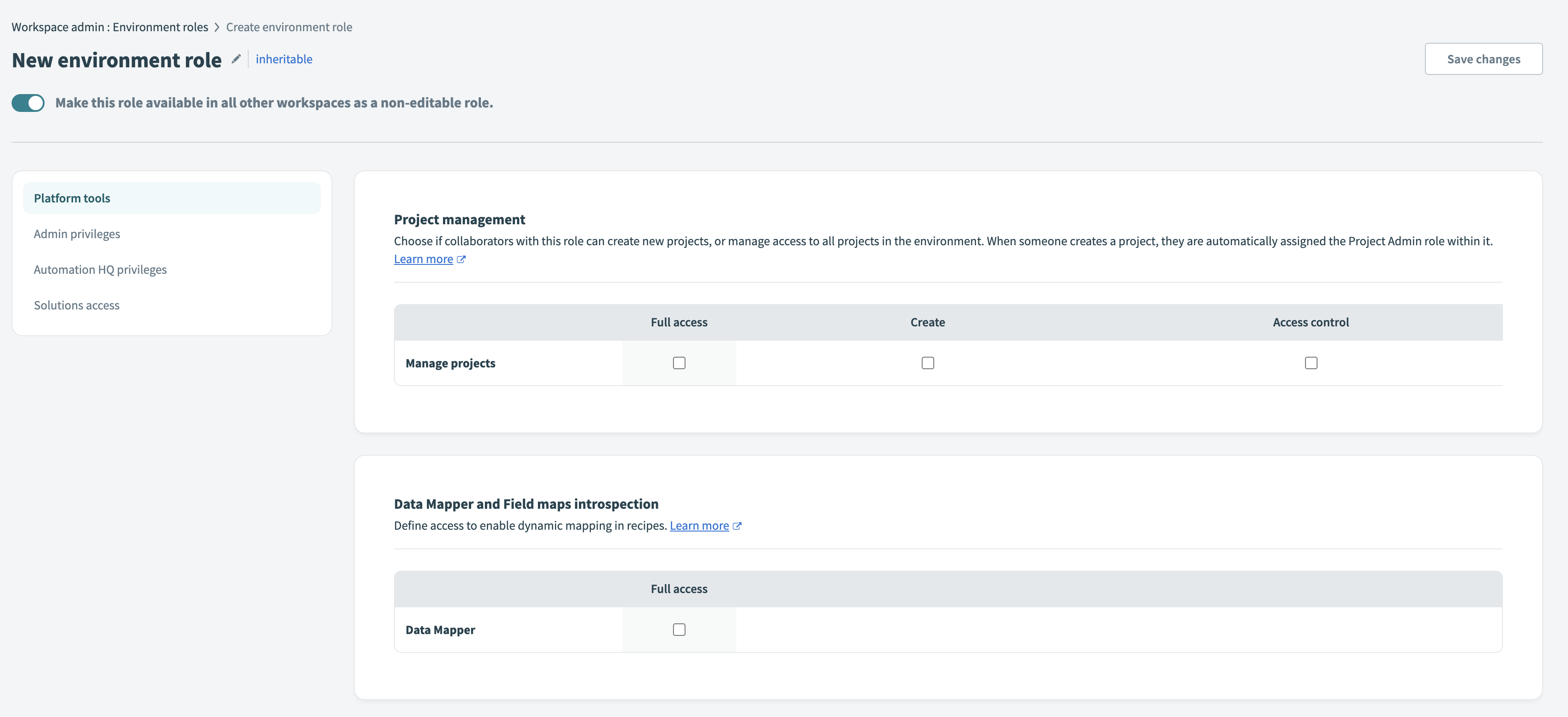Viewport: 1568px width, 717px height.
Task: Click the New environment role title
Action: pos(116,59)
